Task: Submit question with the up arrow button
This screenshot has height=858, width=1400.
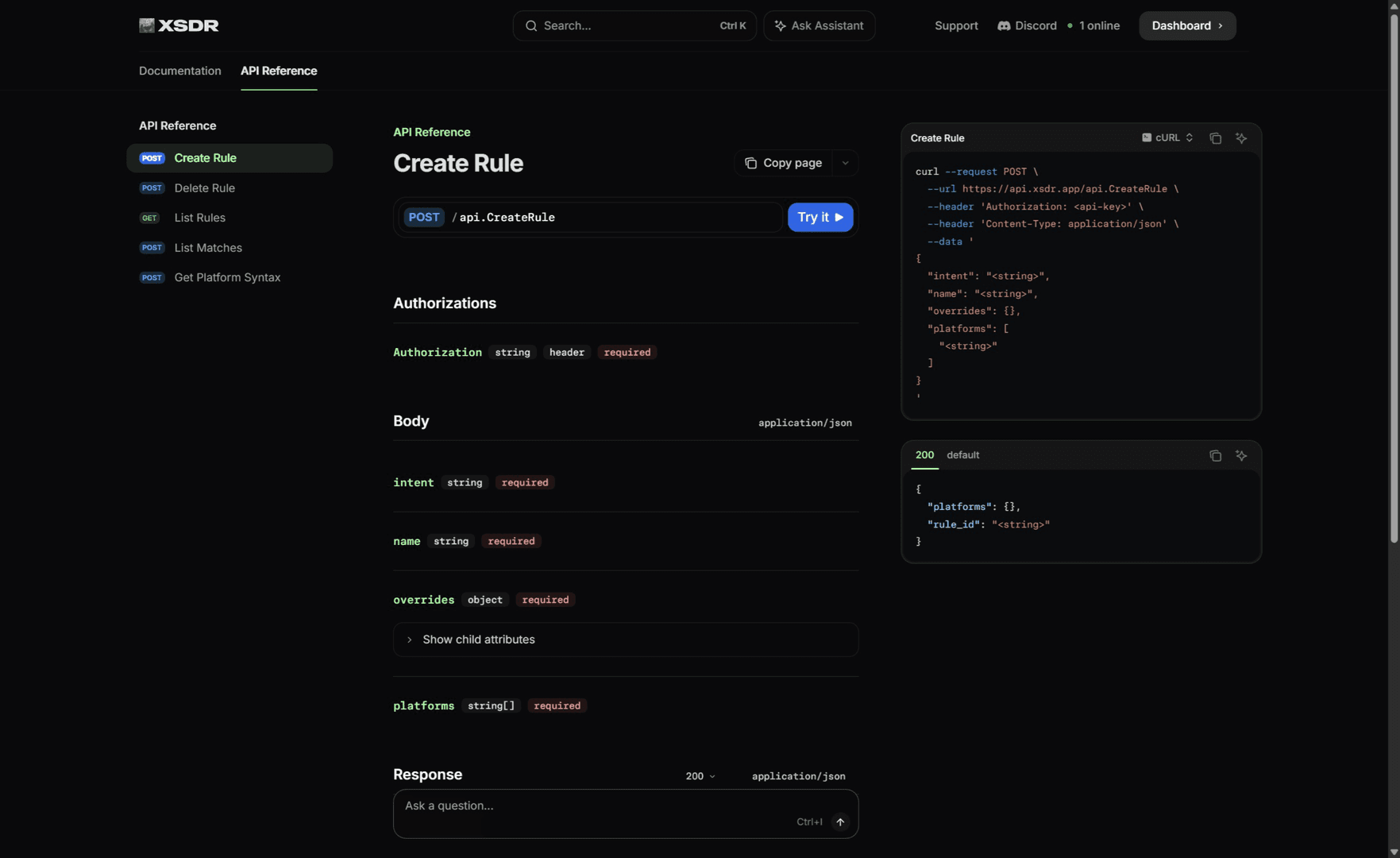Action: point(840,821)
